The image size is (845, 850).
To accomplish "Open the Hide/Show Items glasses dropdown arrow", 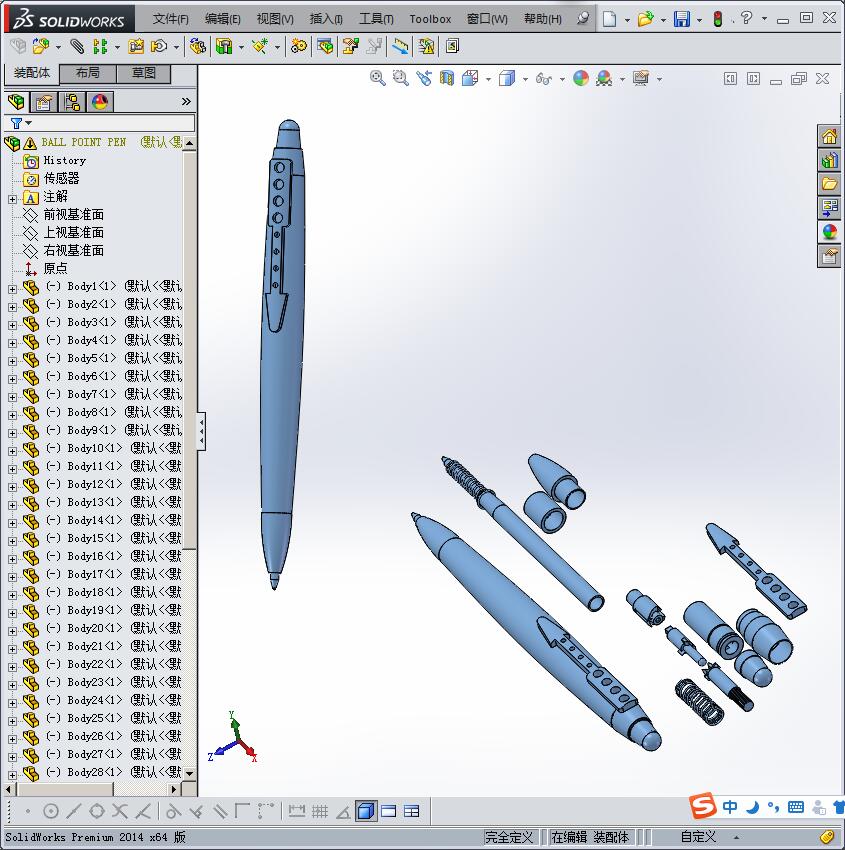I will coord(562,79).
